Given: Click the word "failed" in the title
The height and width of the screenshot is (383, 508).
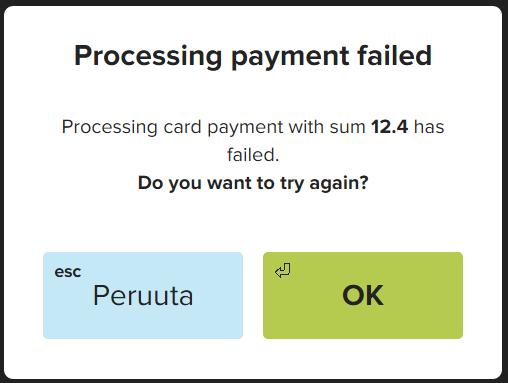Looking at the screenshot, I should click(x=395, y=55).
